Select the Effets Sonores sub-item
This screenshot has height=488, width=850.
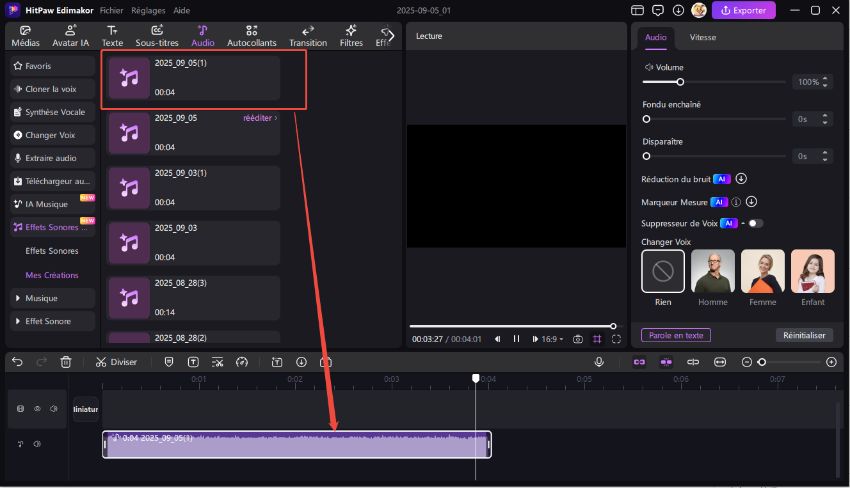52,251
